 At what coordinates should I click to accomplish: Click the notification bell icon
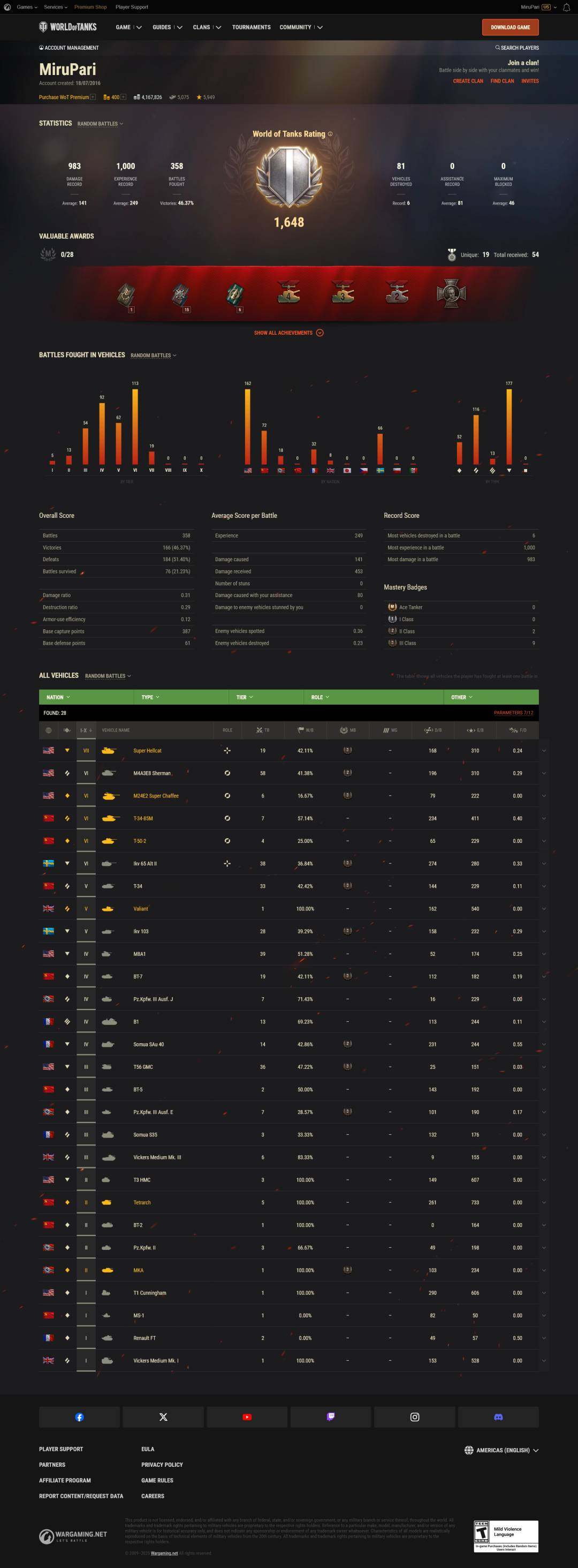[x=566, y=7]
